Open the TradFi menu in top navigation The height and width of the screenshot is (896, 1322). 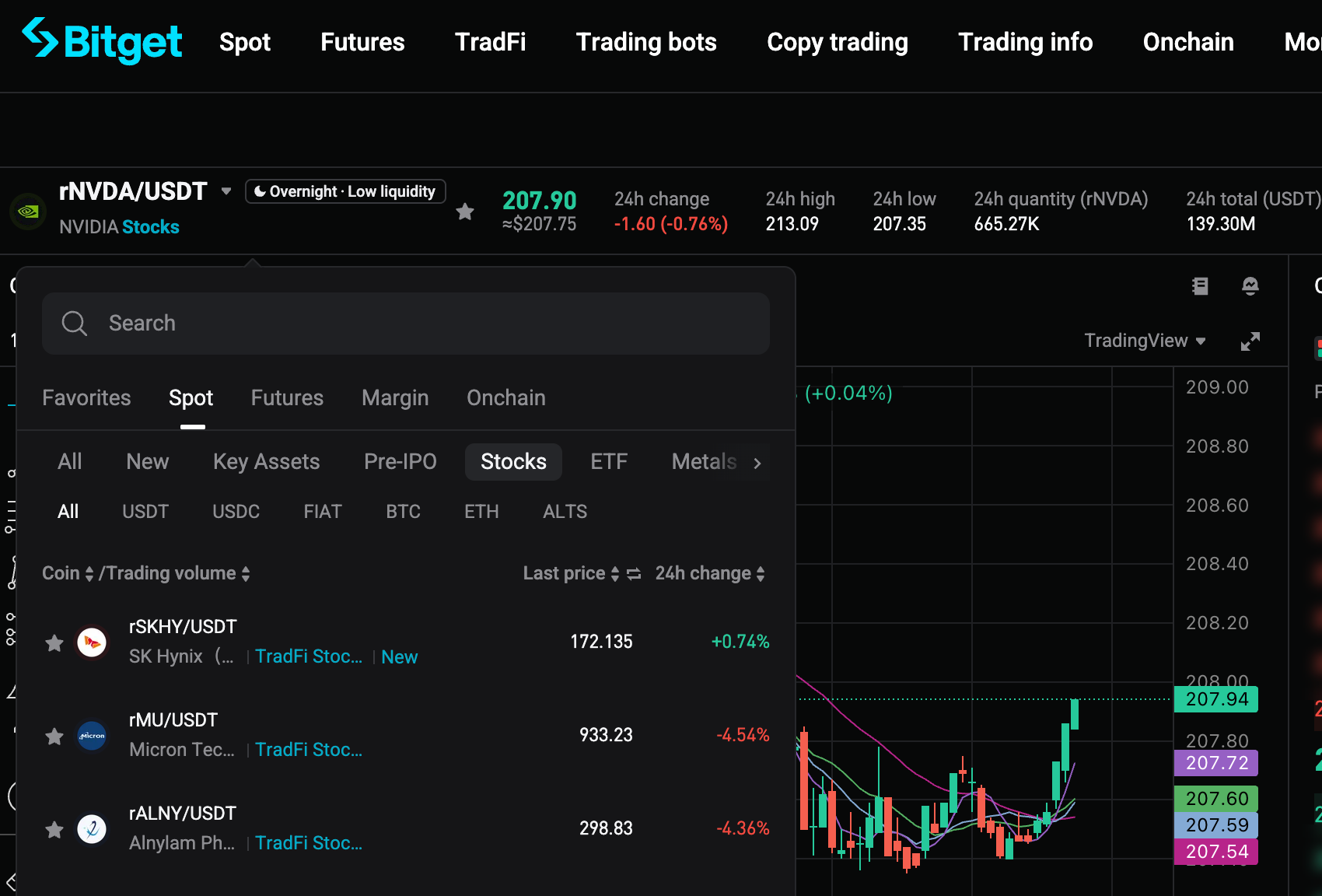490,42
